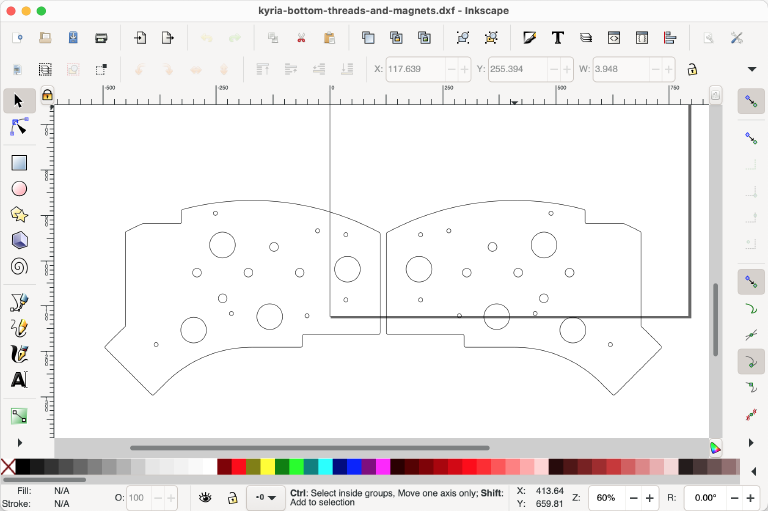Select the Gradient tool
This screenshot has width=768, height=511.
click(x=19, y=416)
